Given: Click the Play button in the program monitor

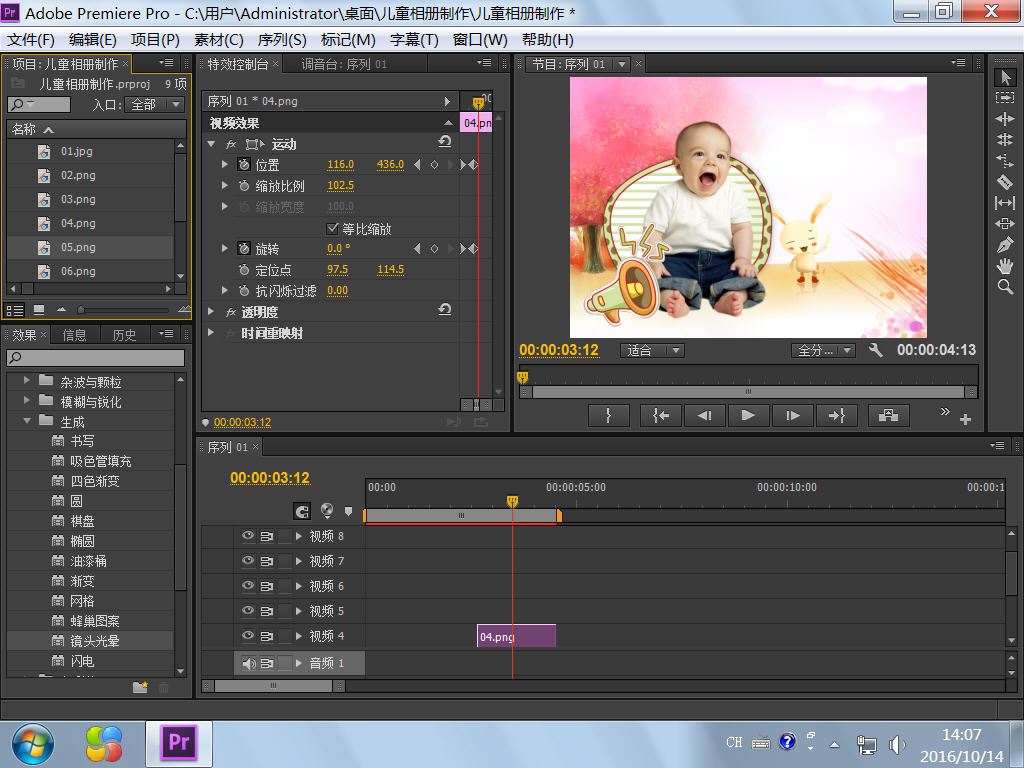Looking at the screenshot, I should [748, 415].
